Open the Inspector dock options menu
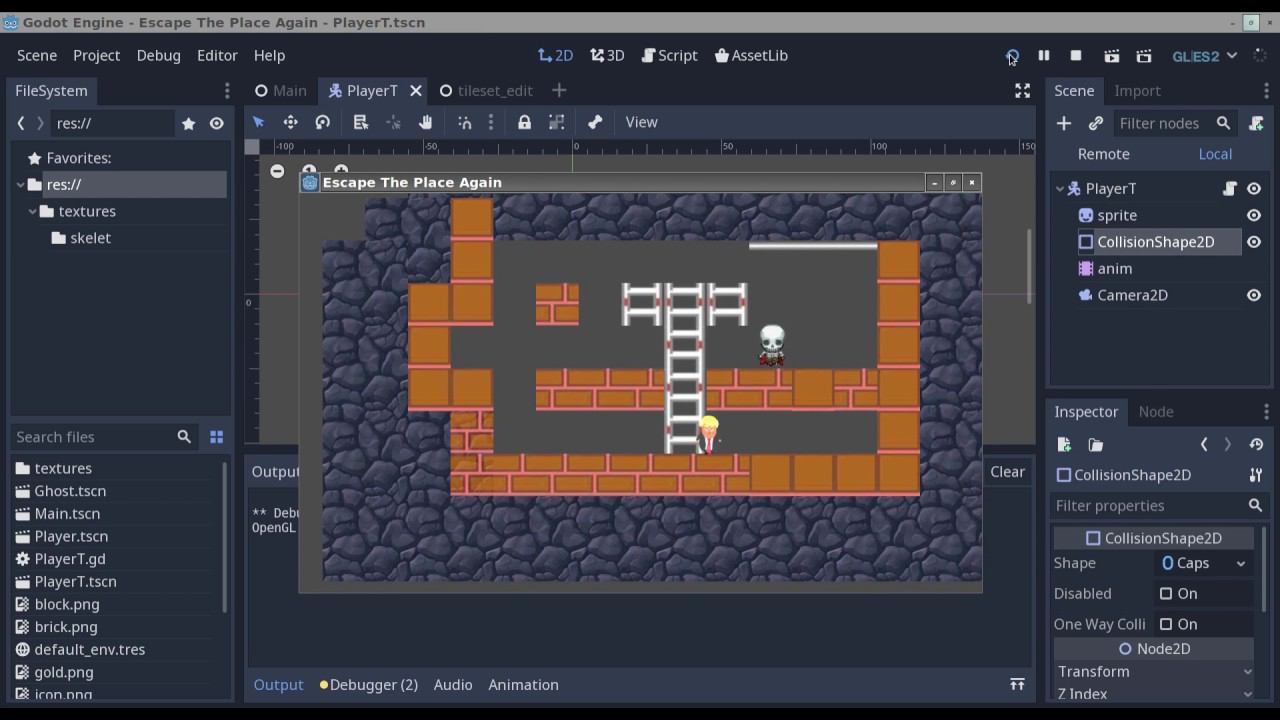This screenshot has height=720, width=1280. point(1266,412)
